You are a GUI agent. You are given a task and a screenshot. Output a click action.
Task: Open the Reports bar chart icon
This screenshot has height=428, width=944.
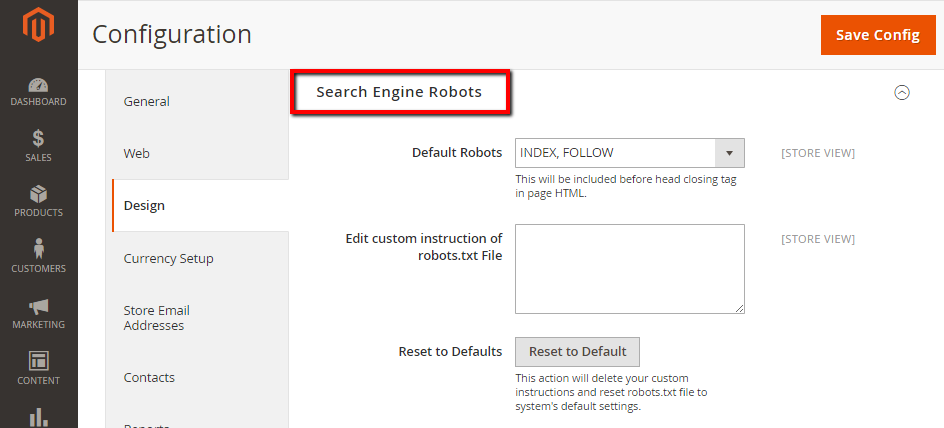point(38,415)
